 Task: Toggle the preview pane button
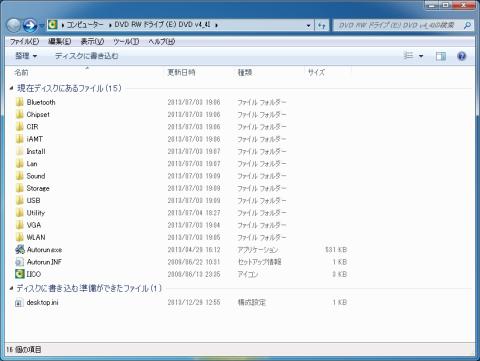coord(441,56)
